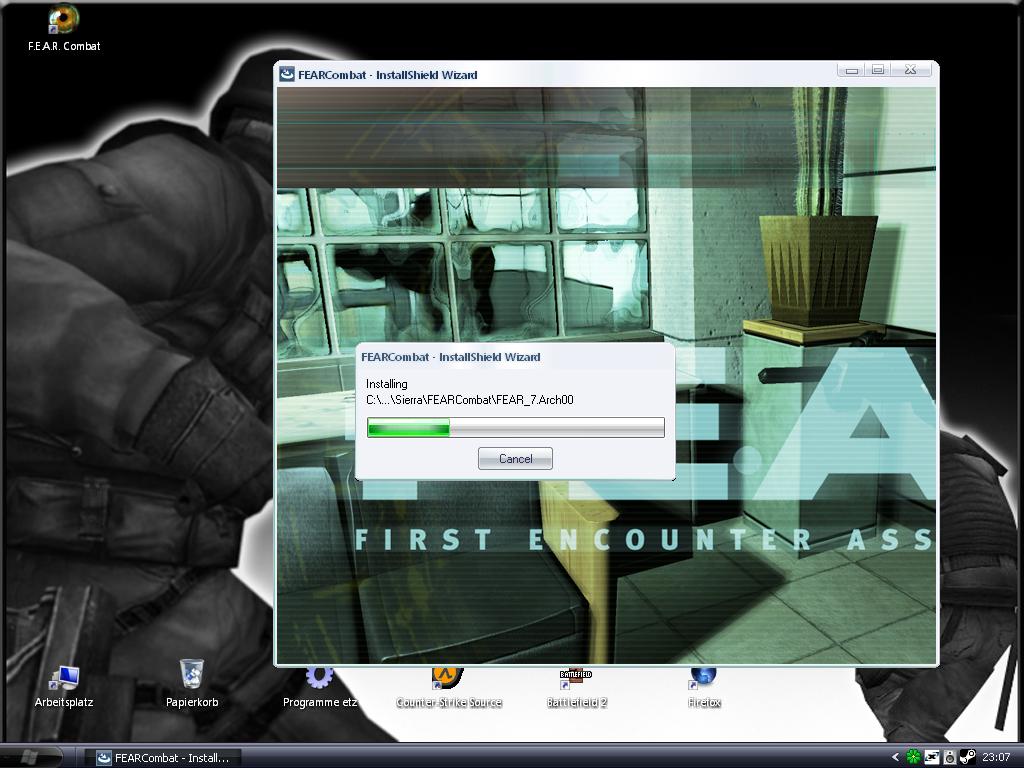Screen dimensions: 1024x768
Task: Open the Programme etz desktop folder
Action: tap(320, 688)
